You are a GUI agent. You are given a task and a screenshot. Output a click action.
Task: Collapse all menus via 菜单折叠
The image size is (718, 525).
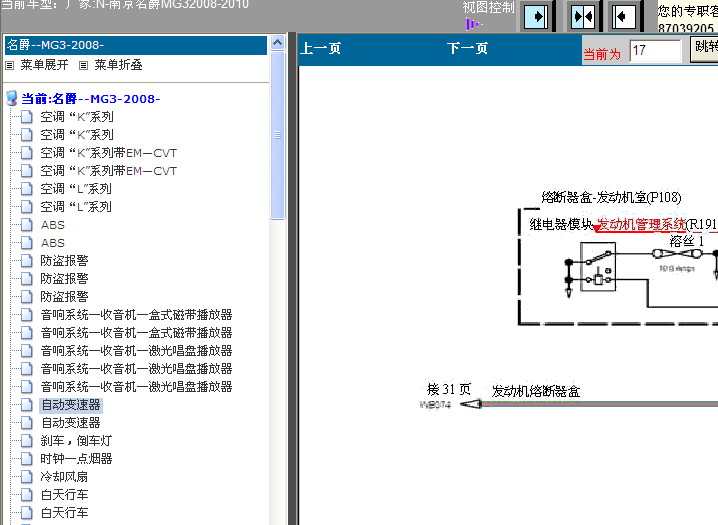pyautogui.click(x=119, y=65)
